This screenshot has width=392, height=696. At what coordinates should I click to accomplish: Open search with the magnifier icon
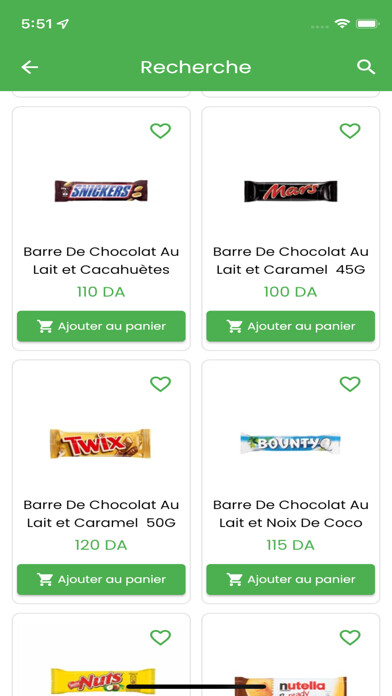pyautogui.click(x=366, y=67)
